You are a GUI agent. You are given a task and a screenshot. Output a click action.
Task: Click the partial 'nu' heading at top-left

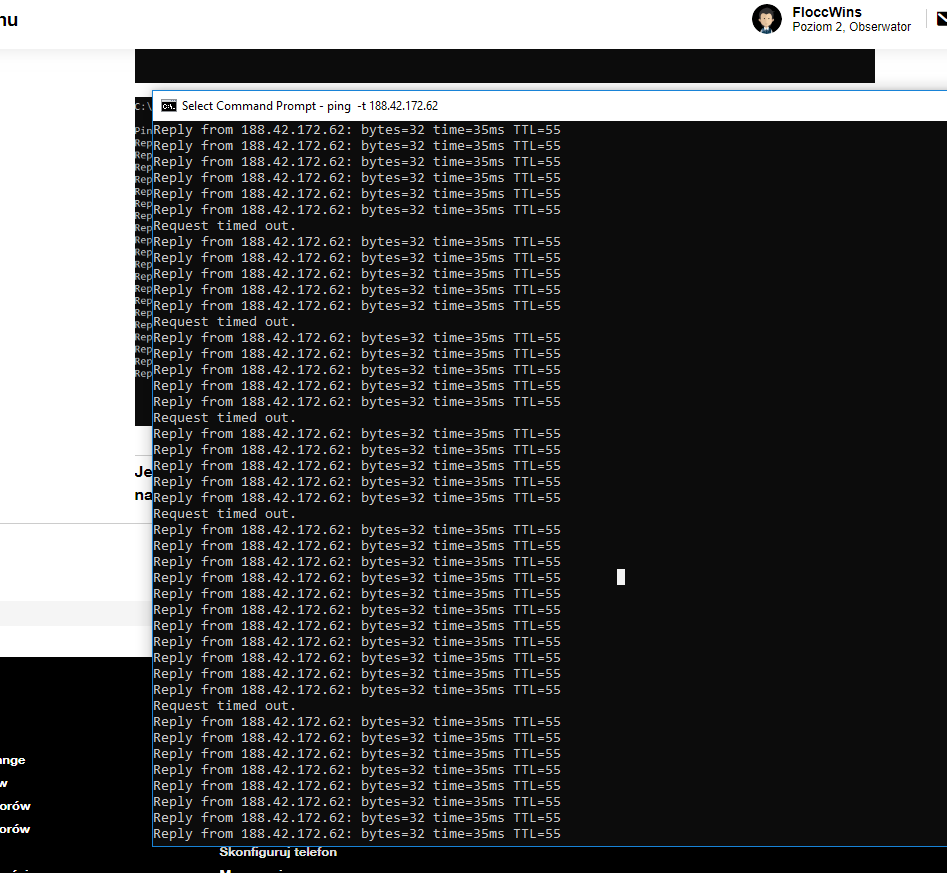click(x=8, y=20)
